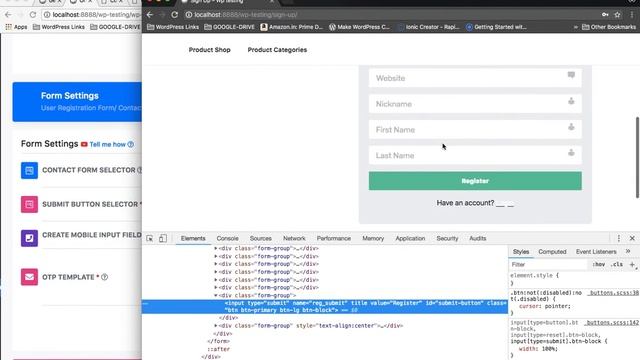640x360 pixels.
Task: Click Form Settings blue banner
Action: [77, 102]
